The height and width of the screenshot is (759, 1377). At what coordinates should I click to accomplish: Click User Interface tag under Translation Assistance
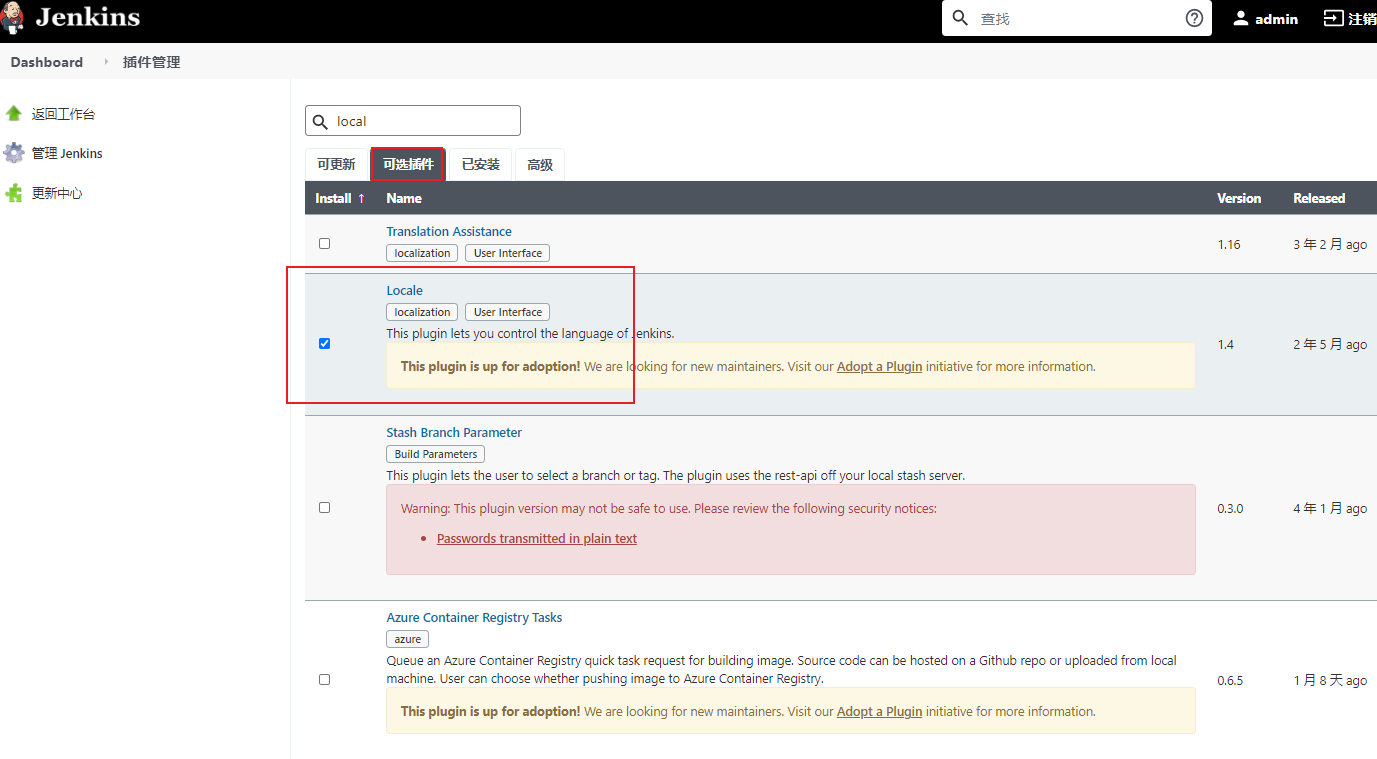(507, 253)
